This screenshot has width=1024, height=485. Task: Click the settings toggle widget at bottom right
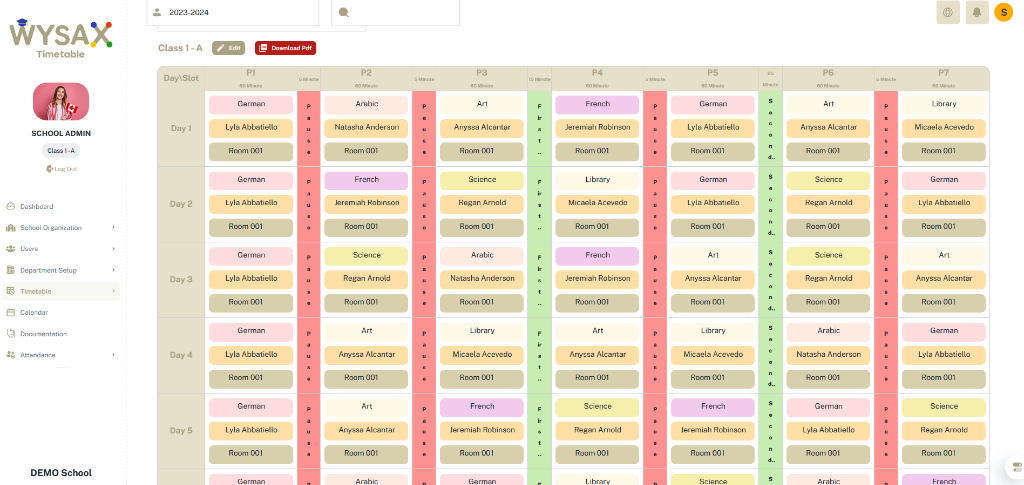(1016, 467)
